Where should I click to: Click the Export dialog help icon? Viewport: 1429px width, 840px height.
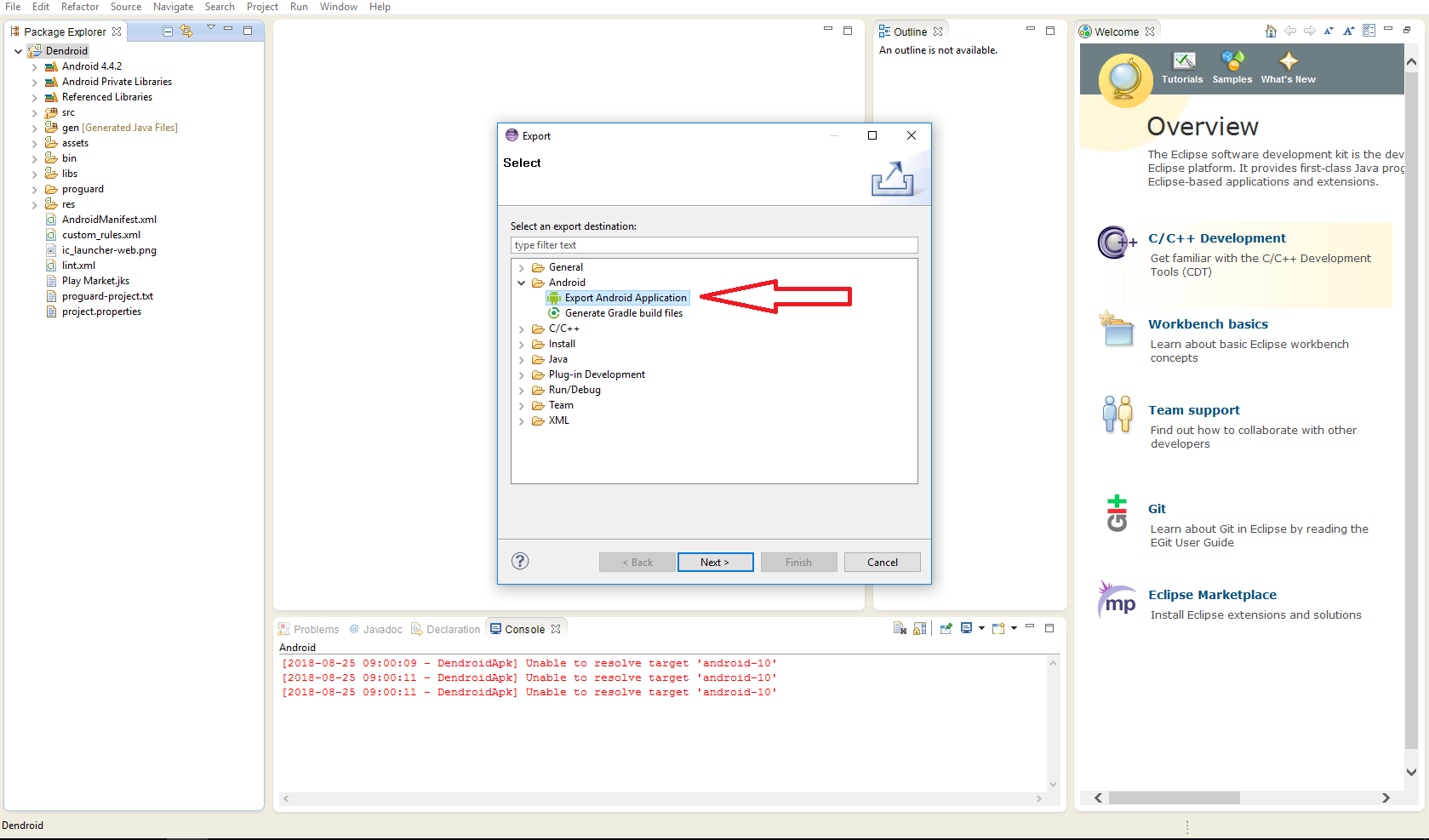pos(520,561)
